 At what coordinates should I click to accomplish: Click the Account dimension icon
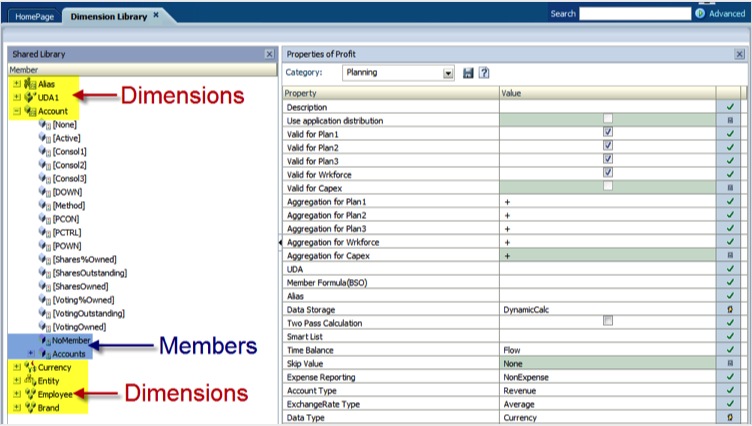pos(30,111)
